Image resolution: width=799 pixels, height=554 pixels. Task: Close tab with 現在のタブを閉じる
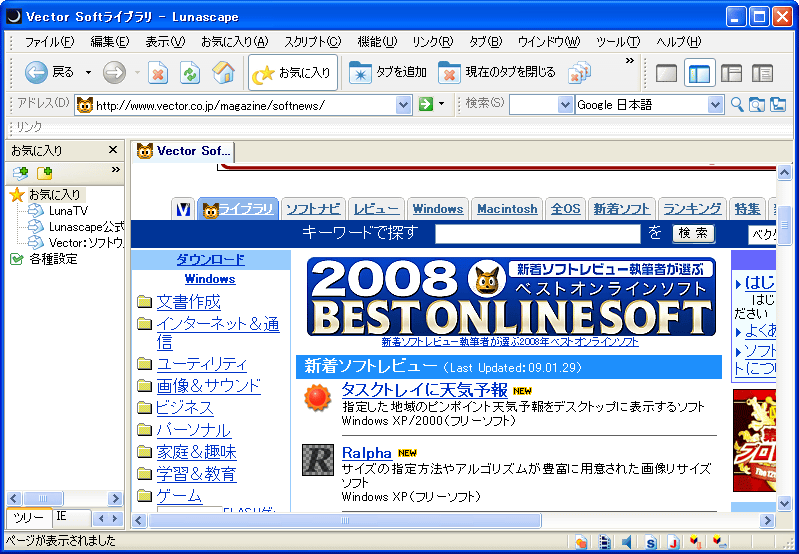tap(496, 73)
